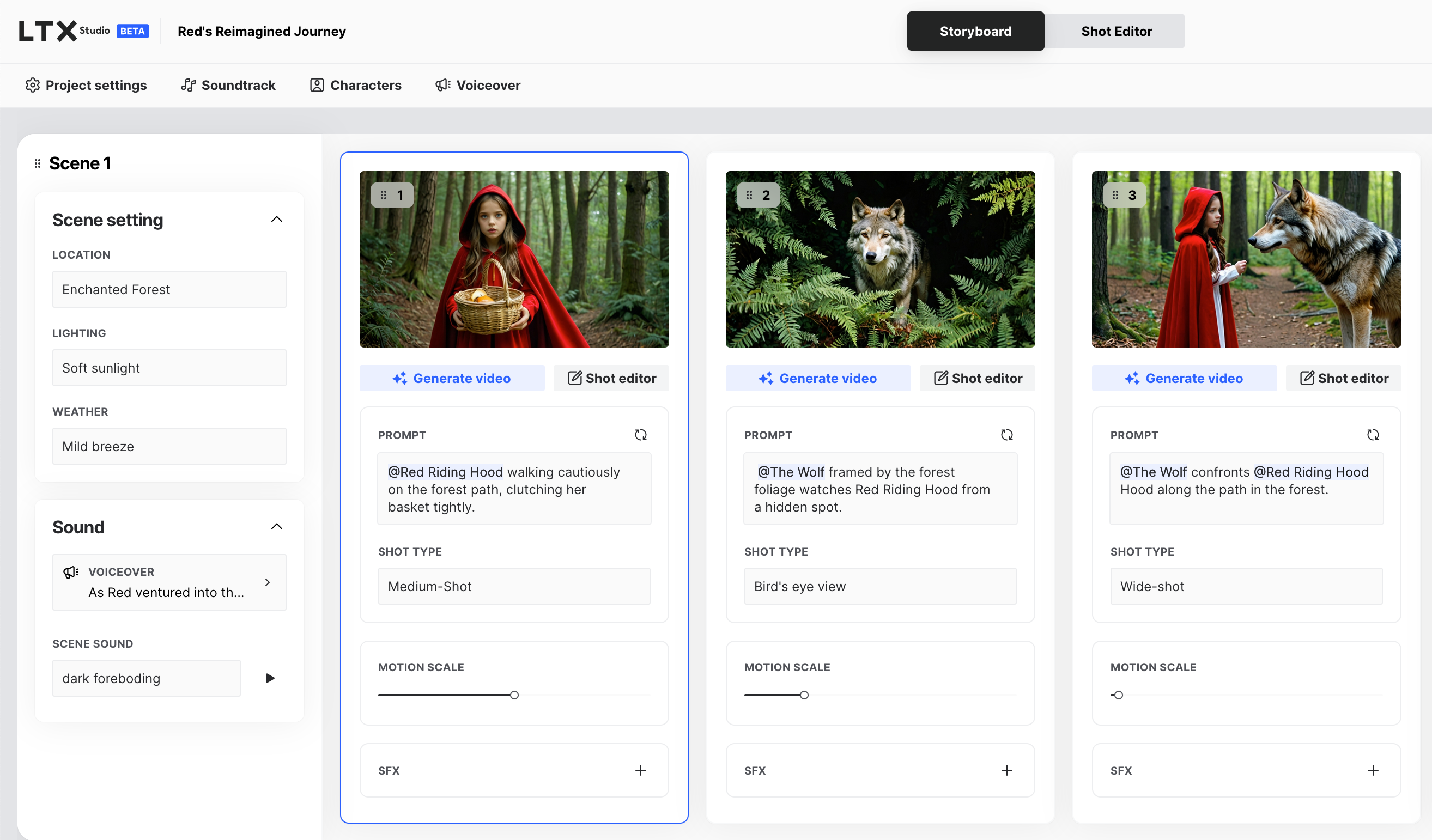Click drag handle on shot 3 badge

(1115, 196)
